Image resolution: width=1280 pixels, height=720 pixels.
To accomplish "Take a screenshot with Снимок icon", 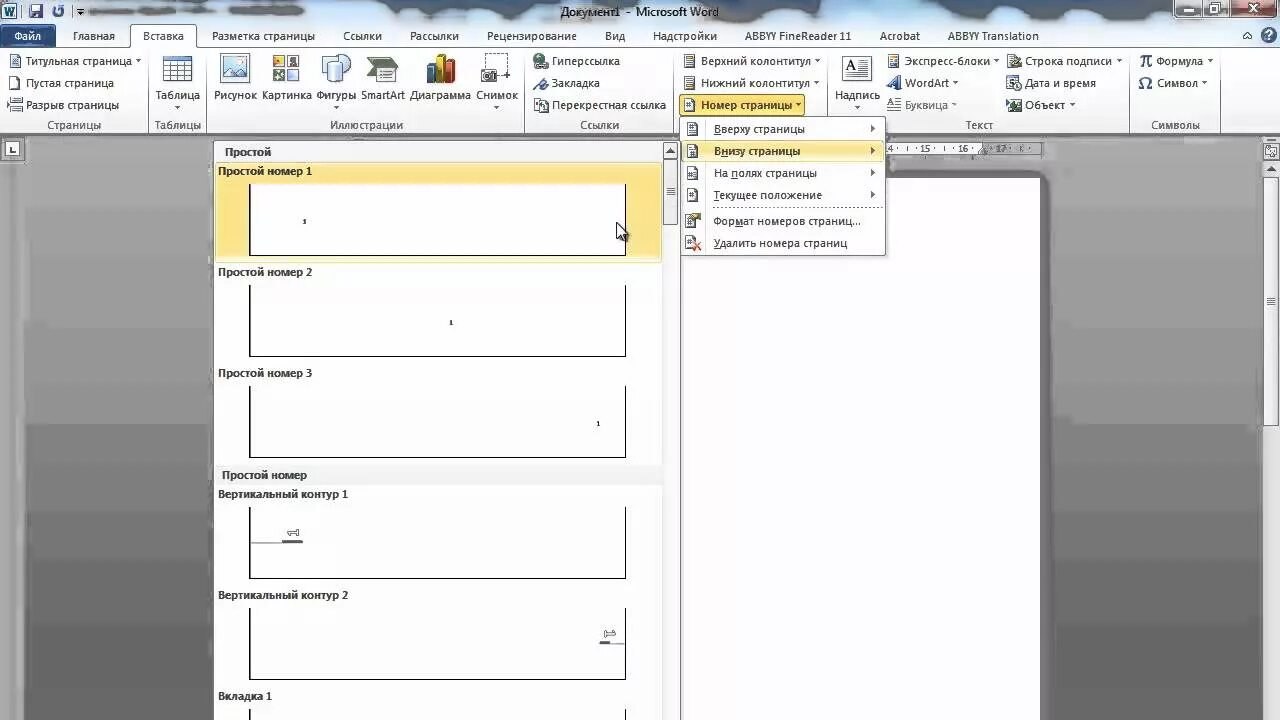I will point(497,82).
